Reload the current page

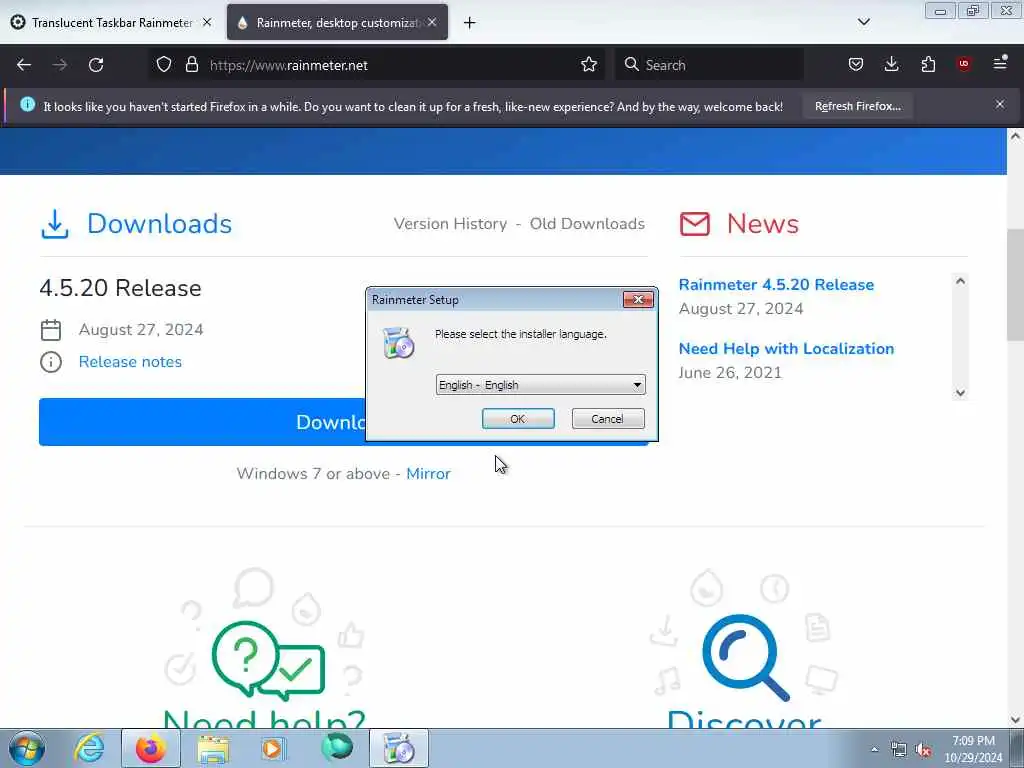[96, 65]
